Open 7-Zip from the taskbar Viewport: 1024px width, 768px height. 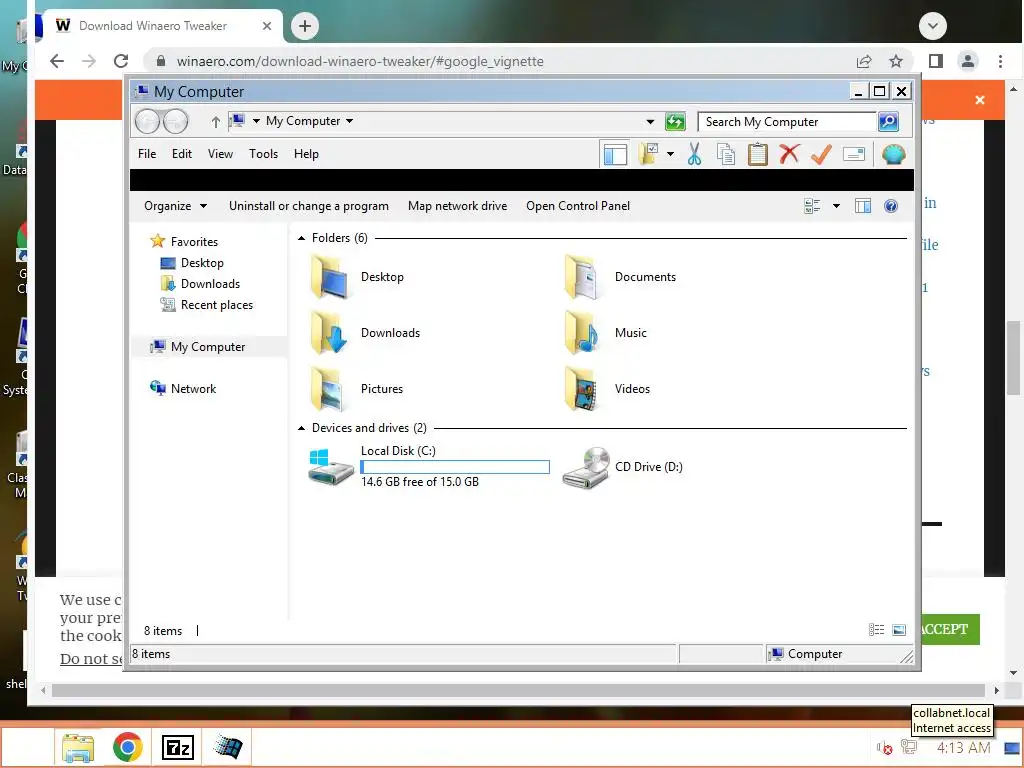coord(178,747)
